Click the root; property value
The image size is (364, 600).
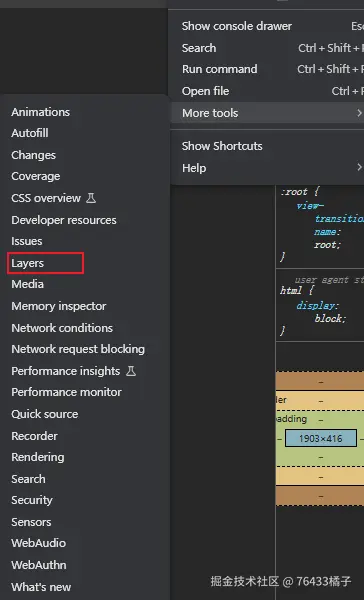pos(327,245)
